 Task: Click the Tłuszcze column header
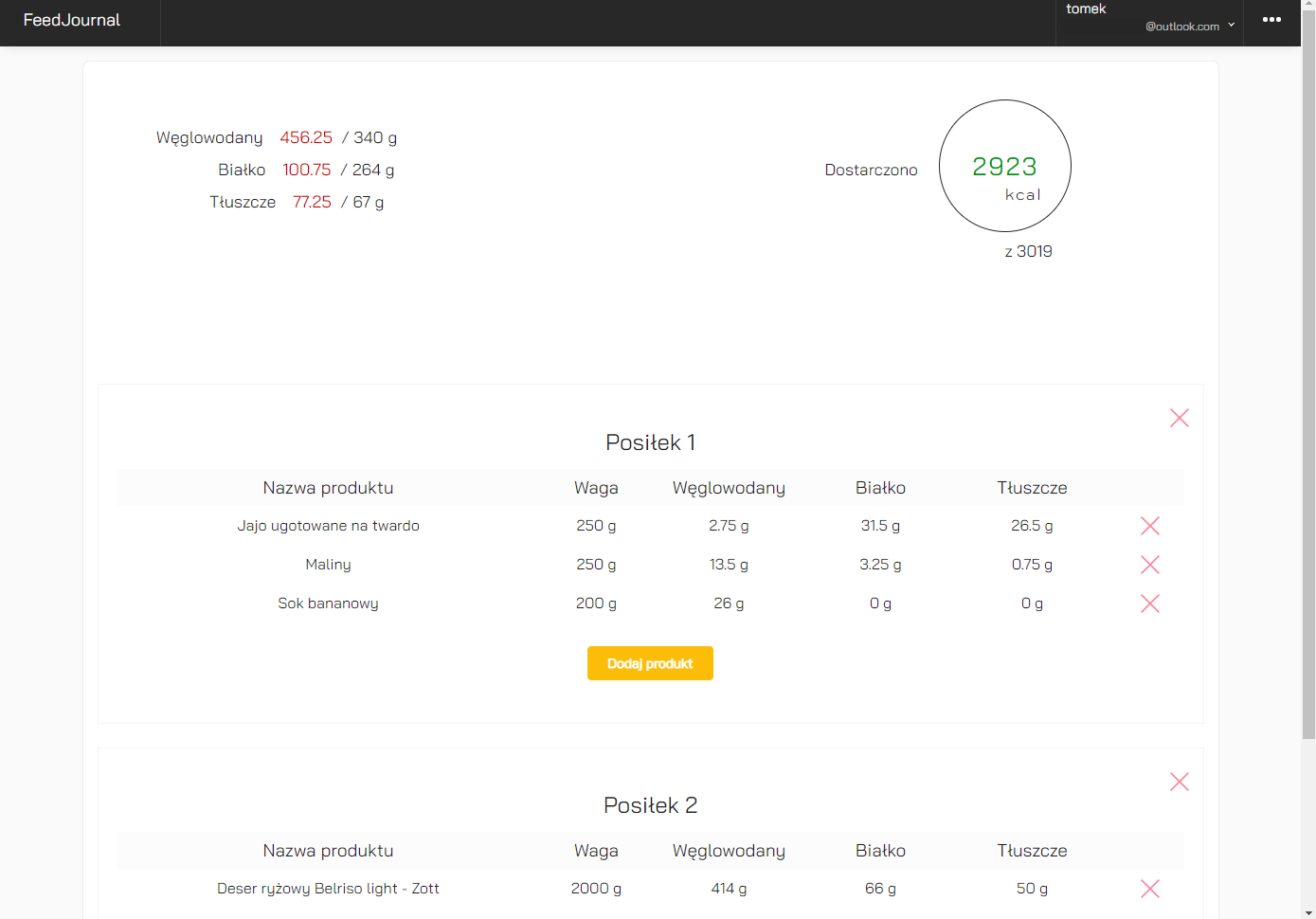point(1032,487)
